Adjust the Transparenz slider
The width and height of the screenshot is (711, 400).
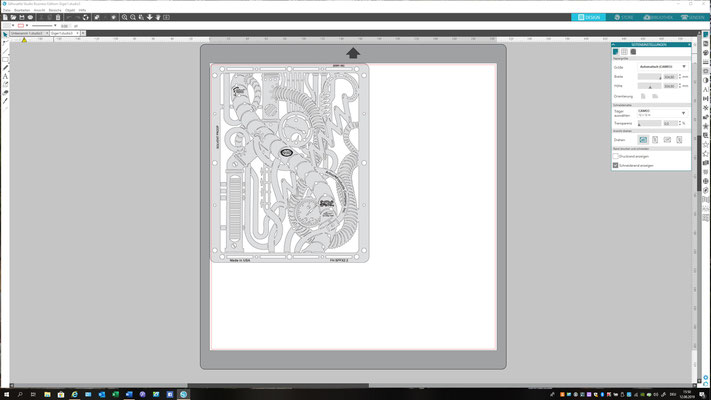pyautogui.click(x=650, y=123)
